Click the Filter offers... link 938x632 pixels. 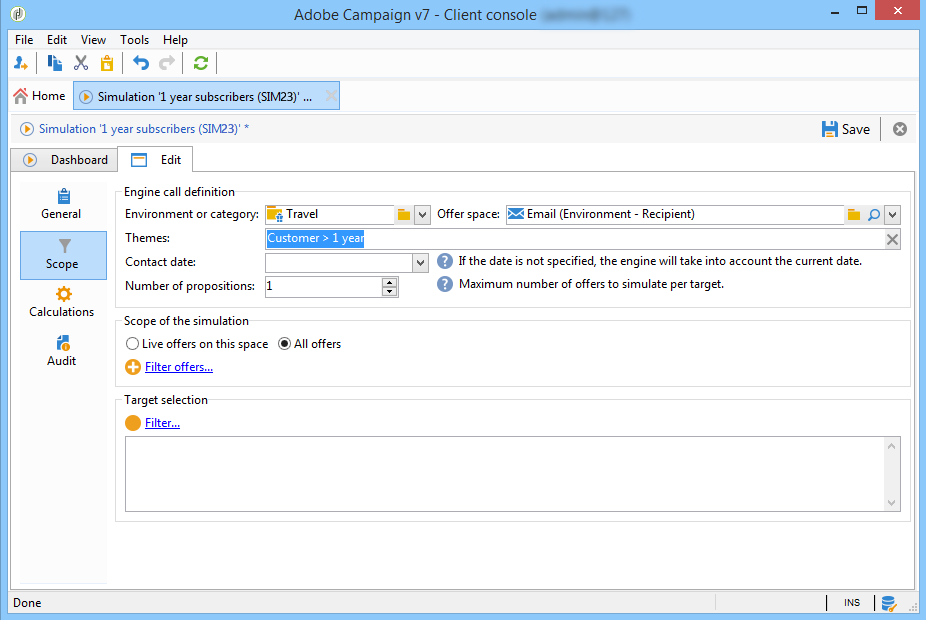pos(179,367)
